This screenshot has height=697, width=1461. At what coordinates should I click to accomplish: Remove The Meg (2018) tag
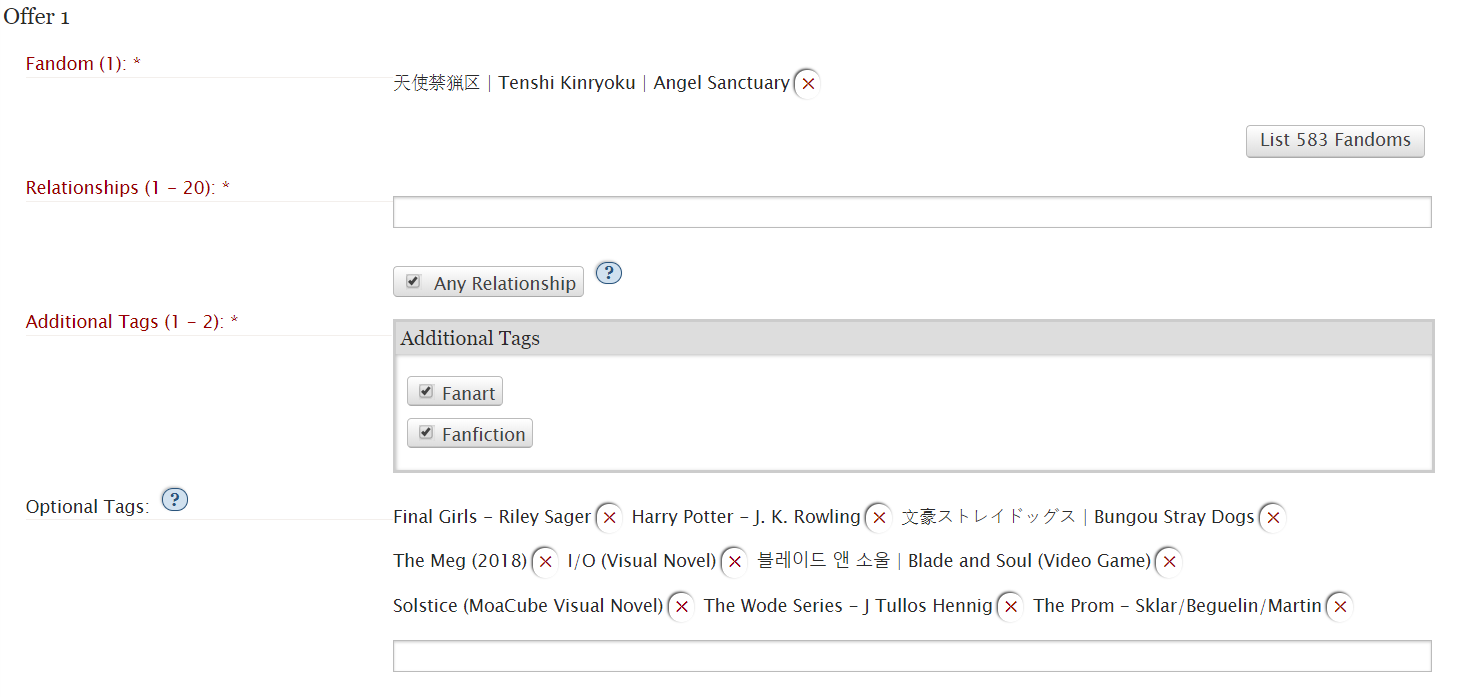pos(545,562)
